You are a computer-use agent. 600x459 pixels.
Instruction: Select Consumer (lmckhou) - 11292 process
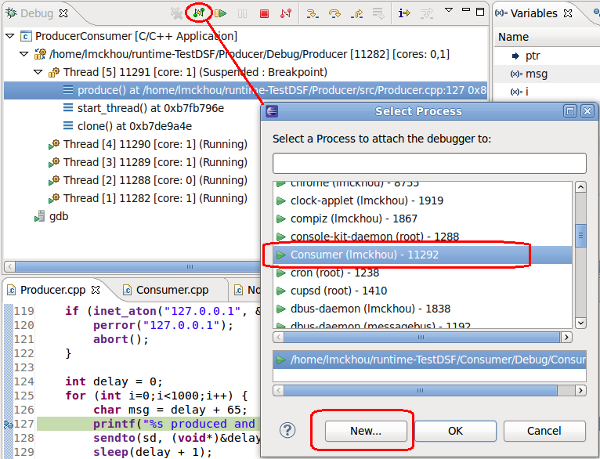(x=422, y=255)
